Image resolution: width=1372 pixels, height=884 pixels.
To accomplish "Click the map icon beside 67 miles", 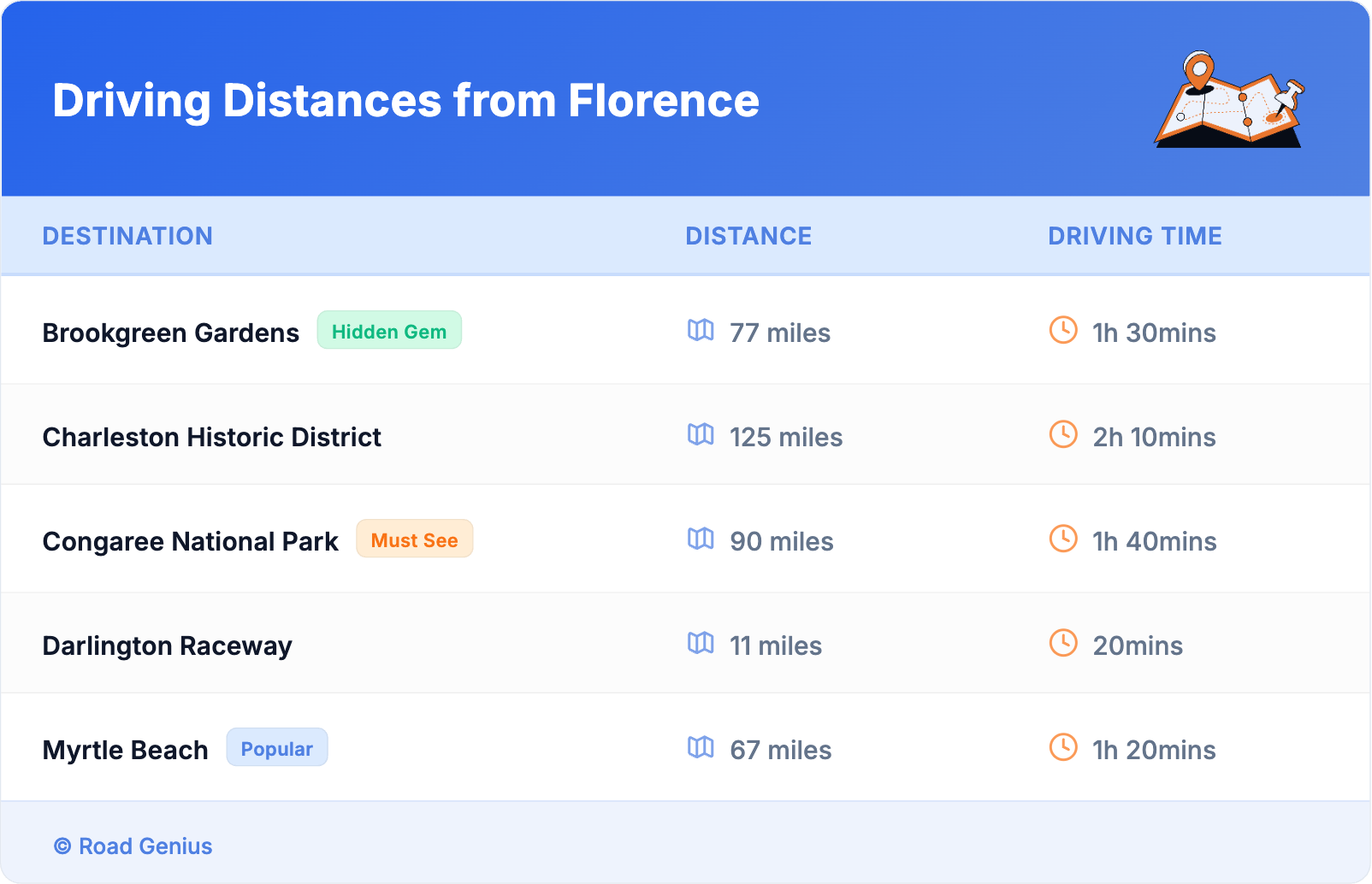I will [x=701, y=747].
